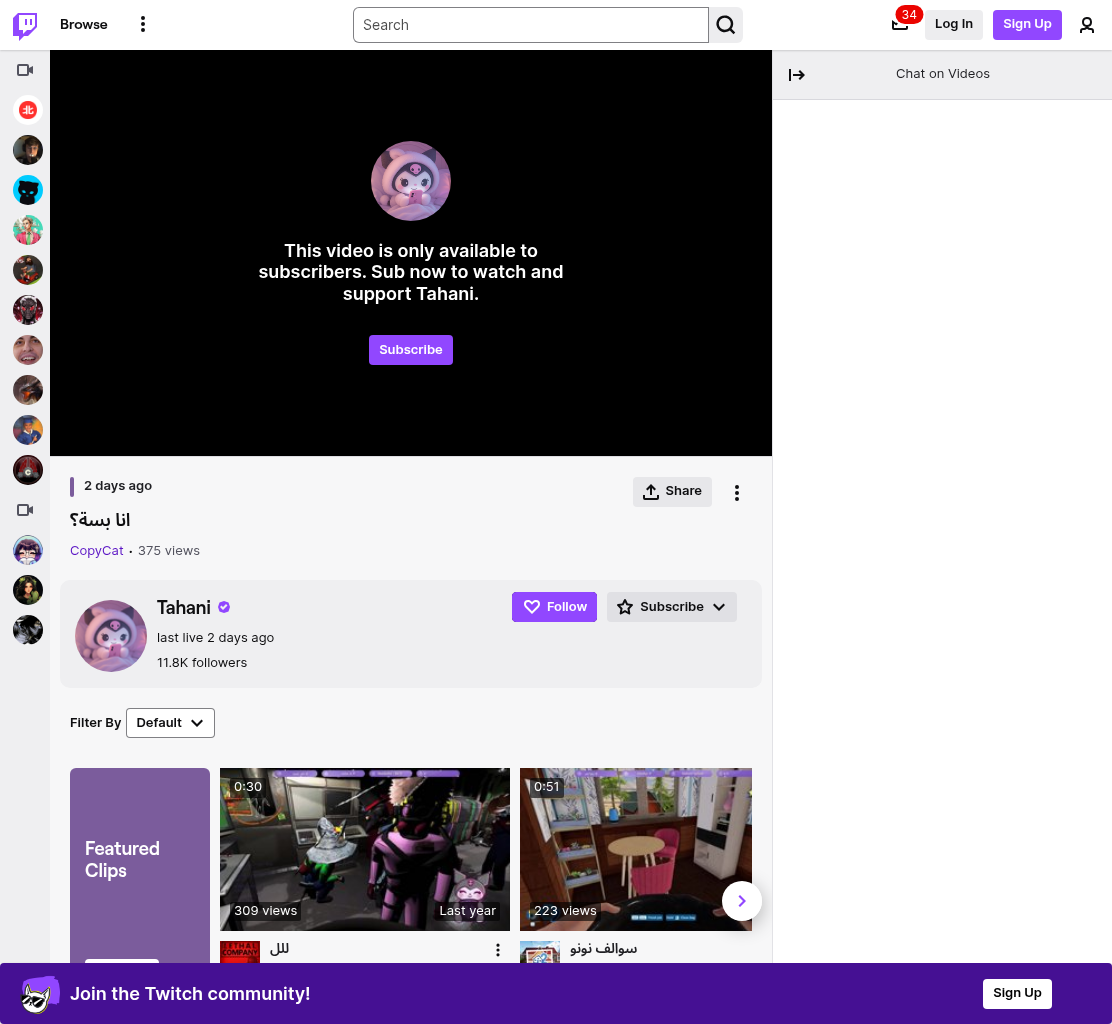Screen dimensions: 1112x1024
Task: Click Subscribe button in the video player
Action: click(411, 350)
